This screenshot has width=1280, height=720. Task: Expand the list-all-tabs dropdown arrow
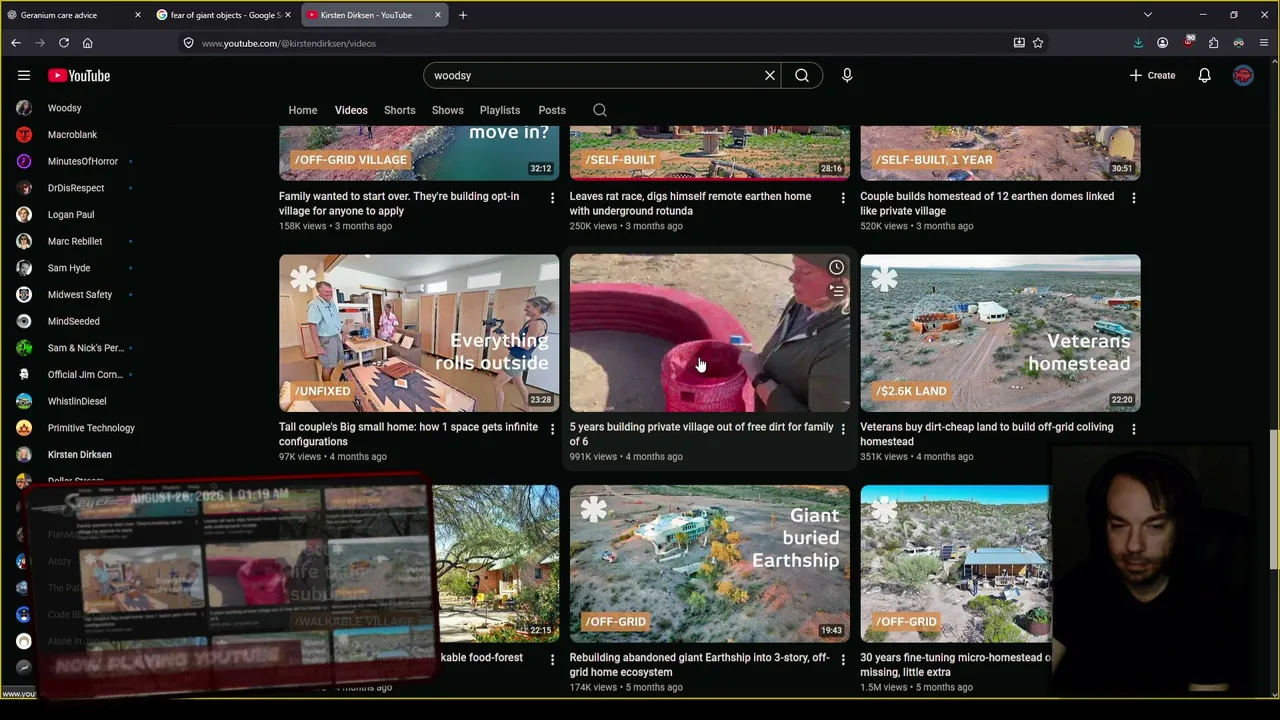tap(1148, 15)
